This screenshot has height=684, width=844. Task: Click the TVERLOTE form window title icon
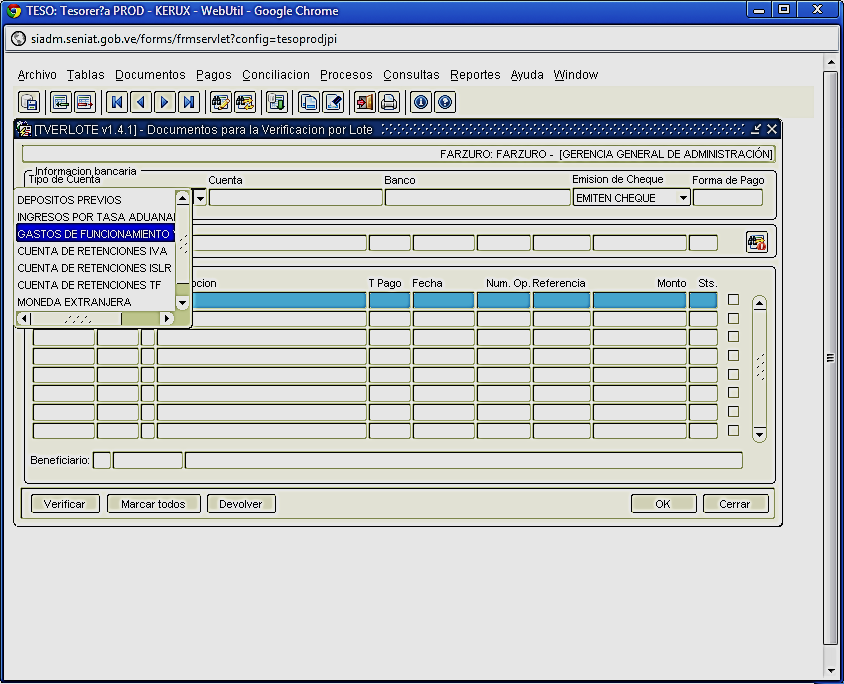coord(24,129)
